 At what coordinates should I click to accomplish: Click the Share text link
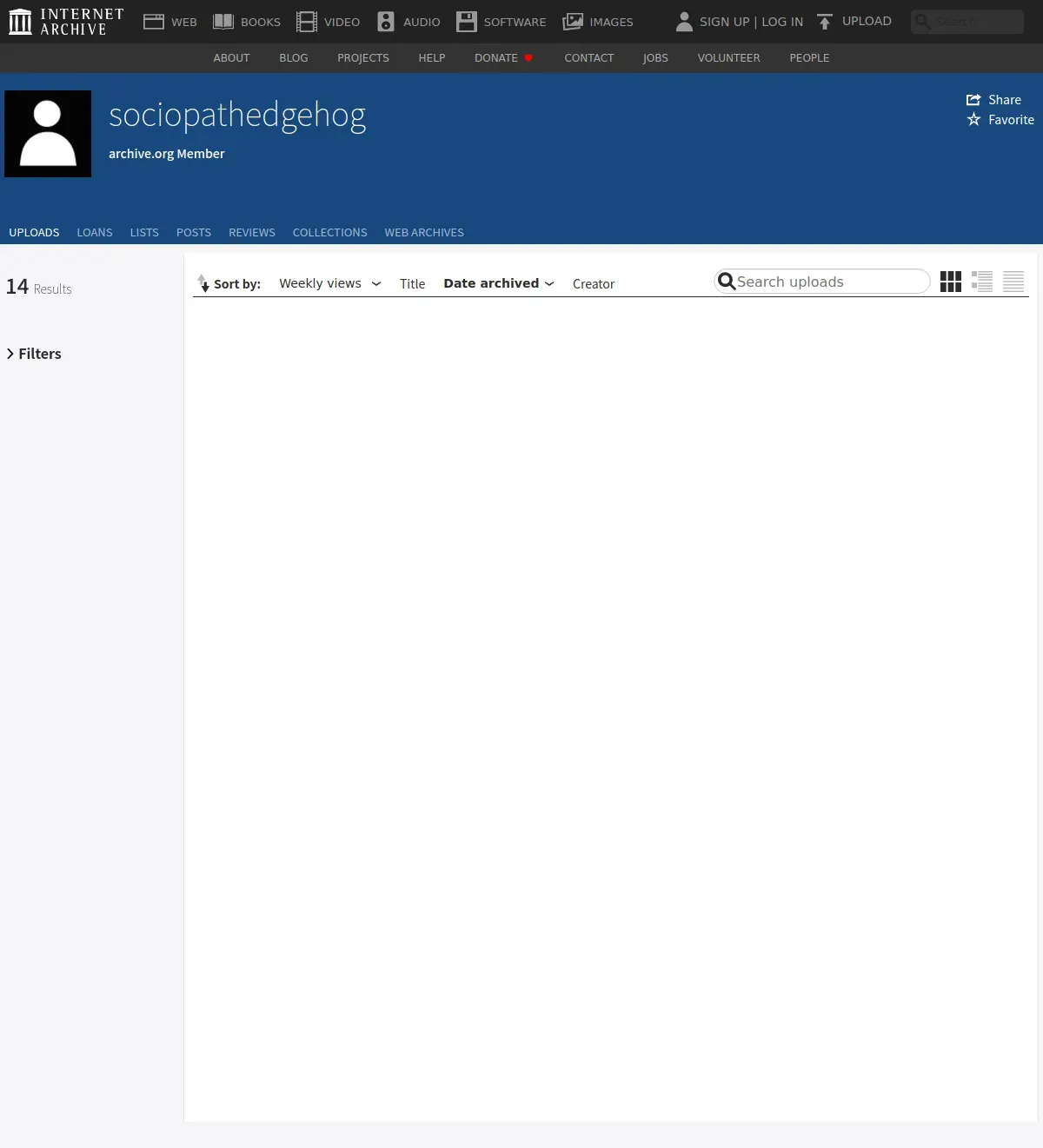tap(1005, 100)
